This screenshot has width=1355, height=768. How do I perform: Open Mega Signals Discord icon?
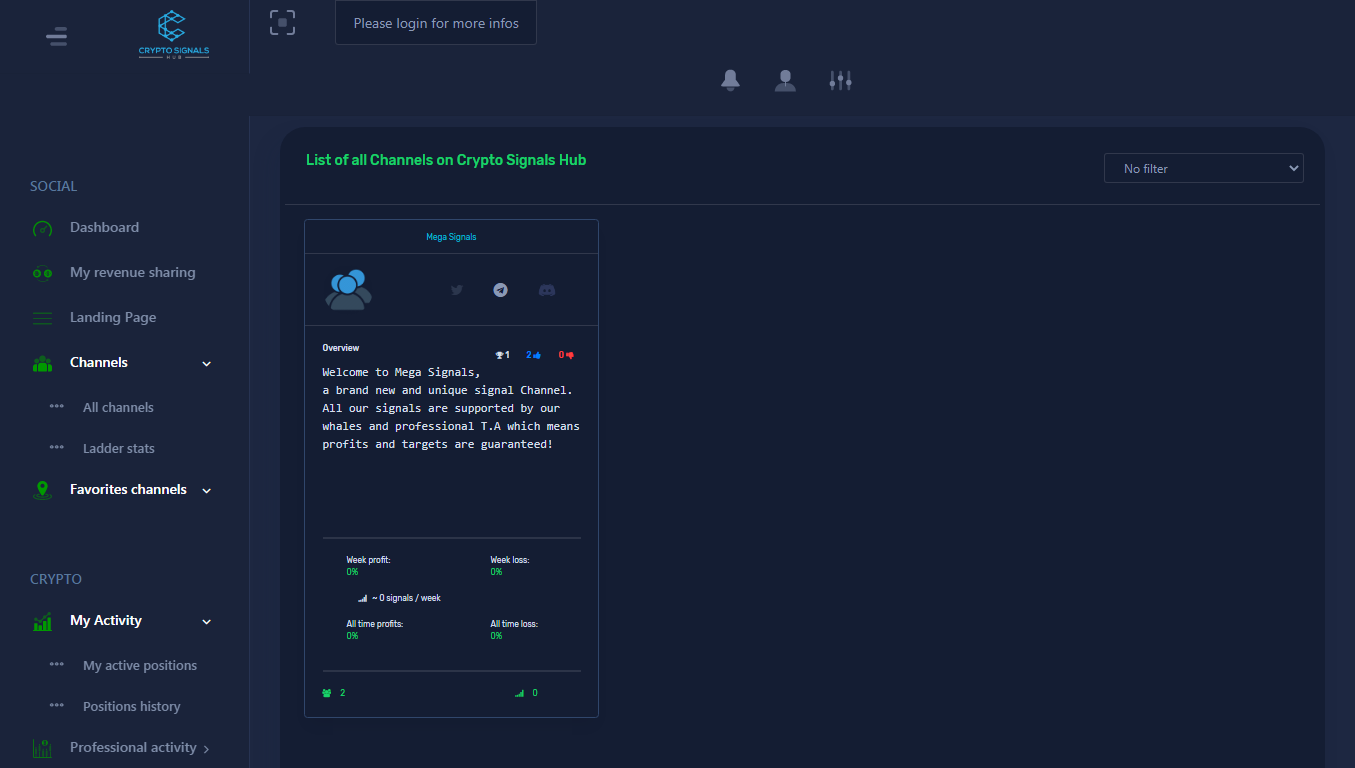point(547,290)
